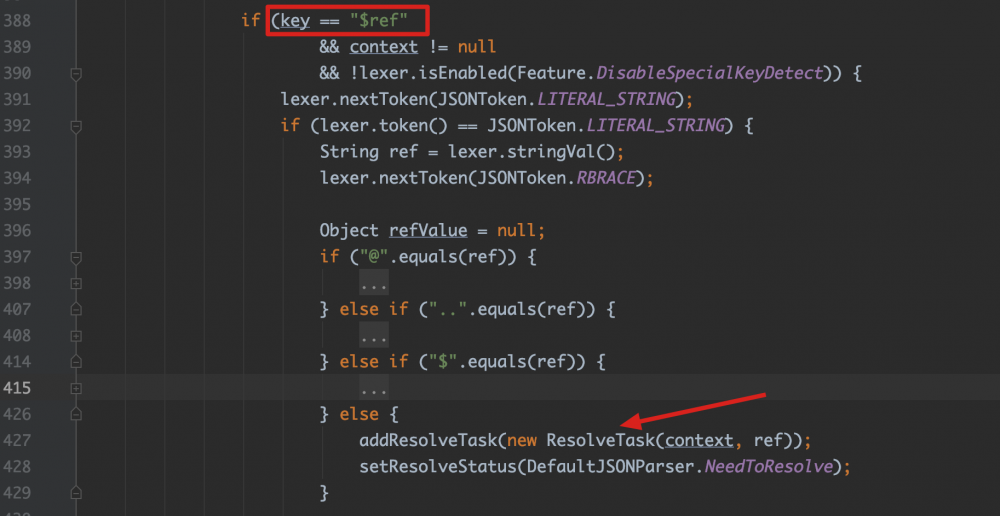Collapse the fold marker at line 414

pos(76,362)
